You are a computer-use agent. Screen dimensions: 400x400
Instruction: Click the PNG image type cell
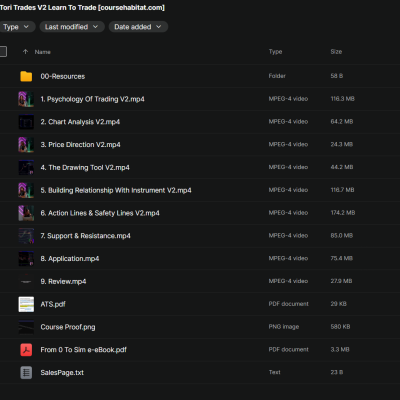(x=284, y=327)
